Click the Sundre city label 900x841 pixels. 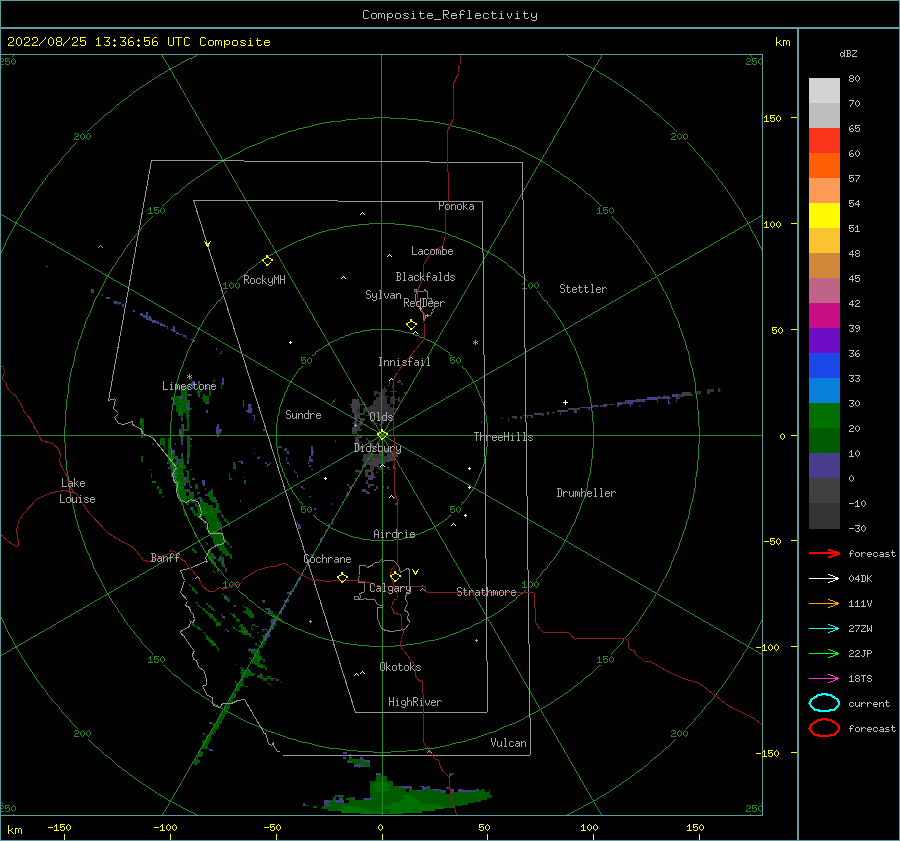[303, 414]
